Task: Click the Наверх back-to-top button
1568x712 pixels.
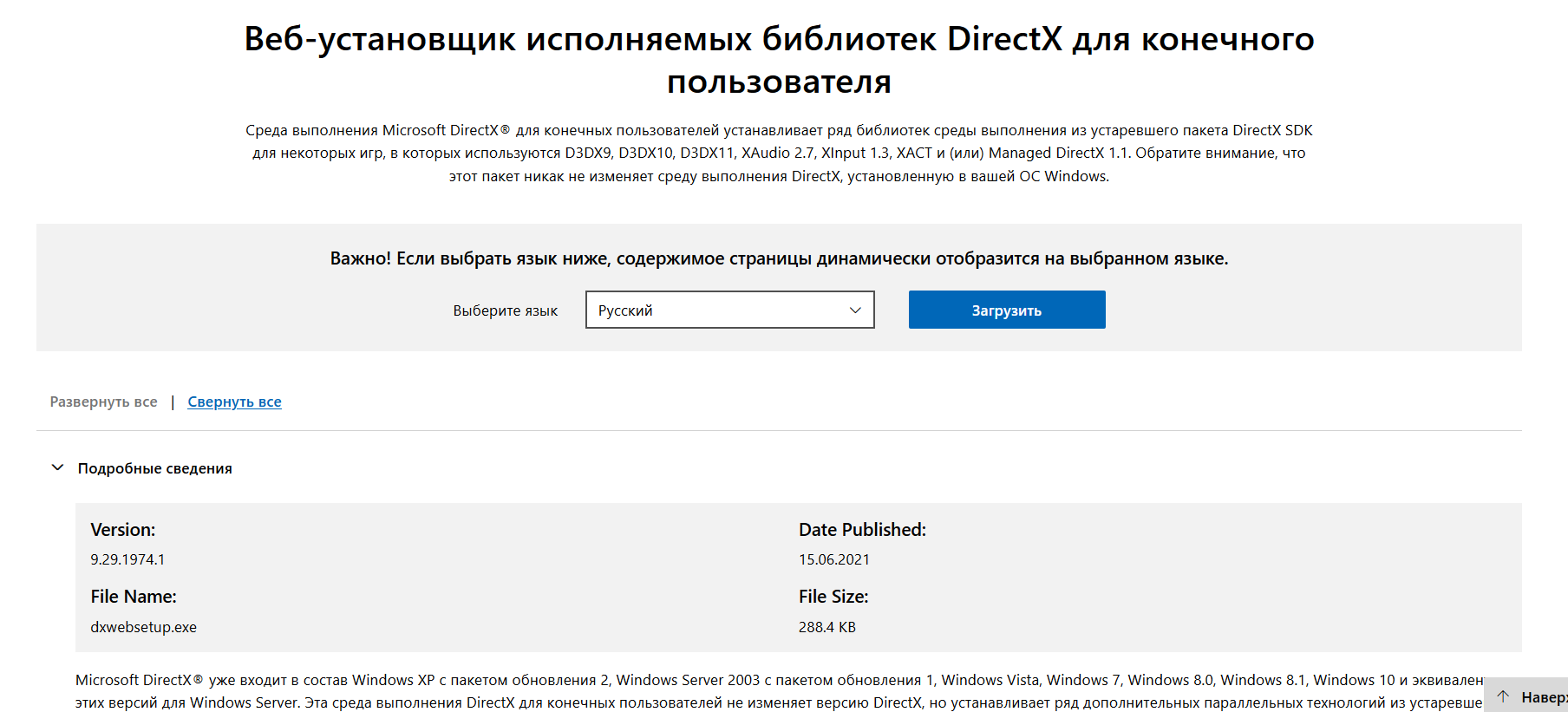Action: 1527,696
